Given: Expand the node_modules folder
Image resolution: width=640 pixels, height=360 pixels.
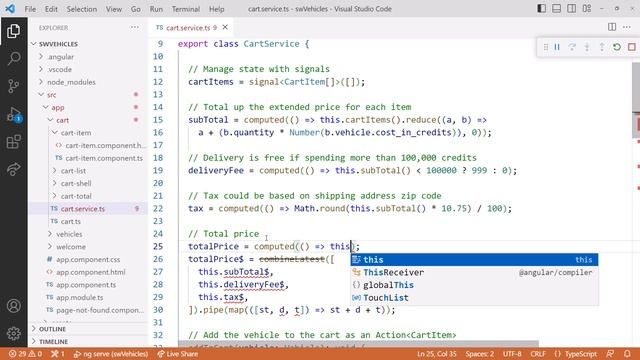Looking at the screenshot, I should click(71, 82).
